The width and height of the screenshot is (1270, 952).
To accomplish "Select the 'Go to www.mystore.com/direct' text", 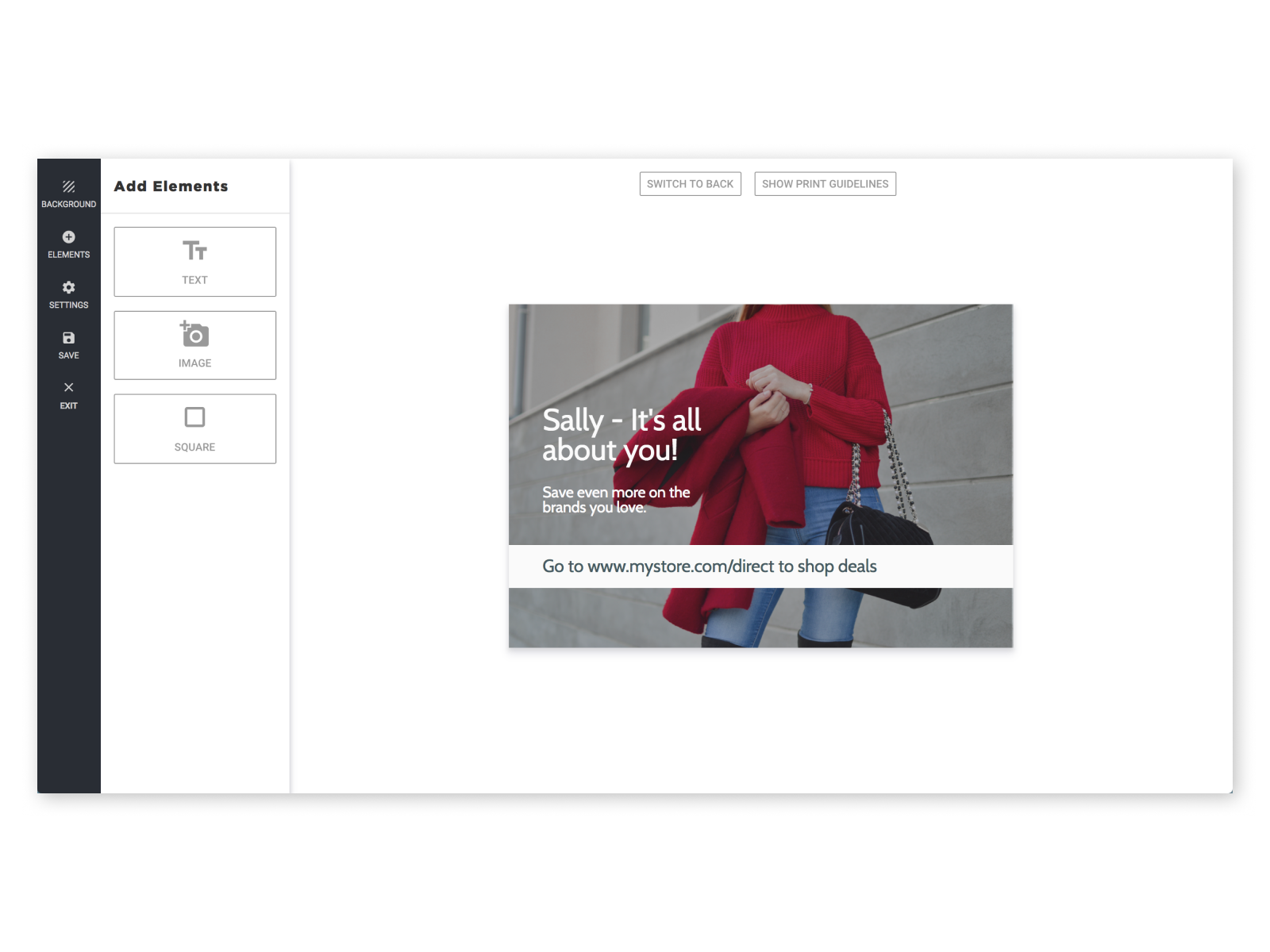I will (x=709, y=566).
